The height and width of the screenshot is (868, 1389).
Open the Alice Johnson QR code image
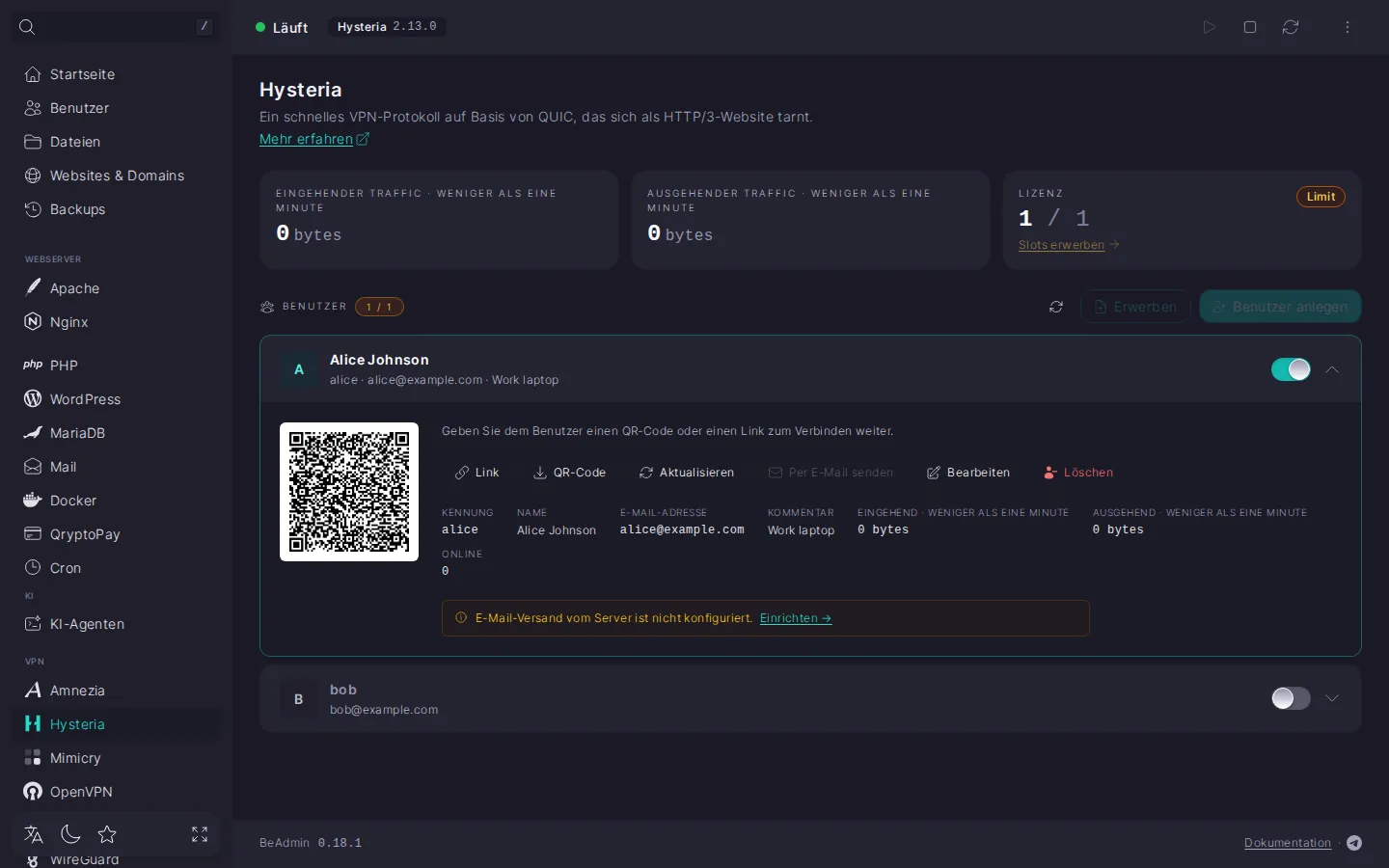349,492
